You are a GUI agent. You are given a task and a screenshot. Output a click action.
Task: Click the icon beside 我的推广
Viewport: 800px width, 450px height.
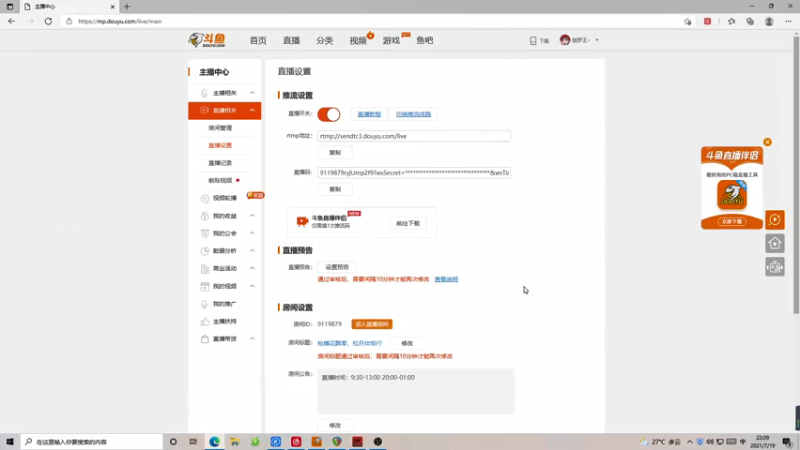205,304
